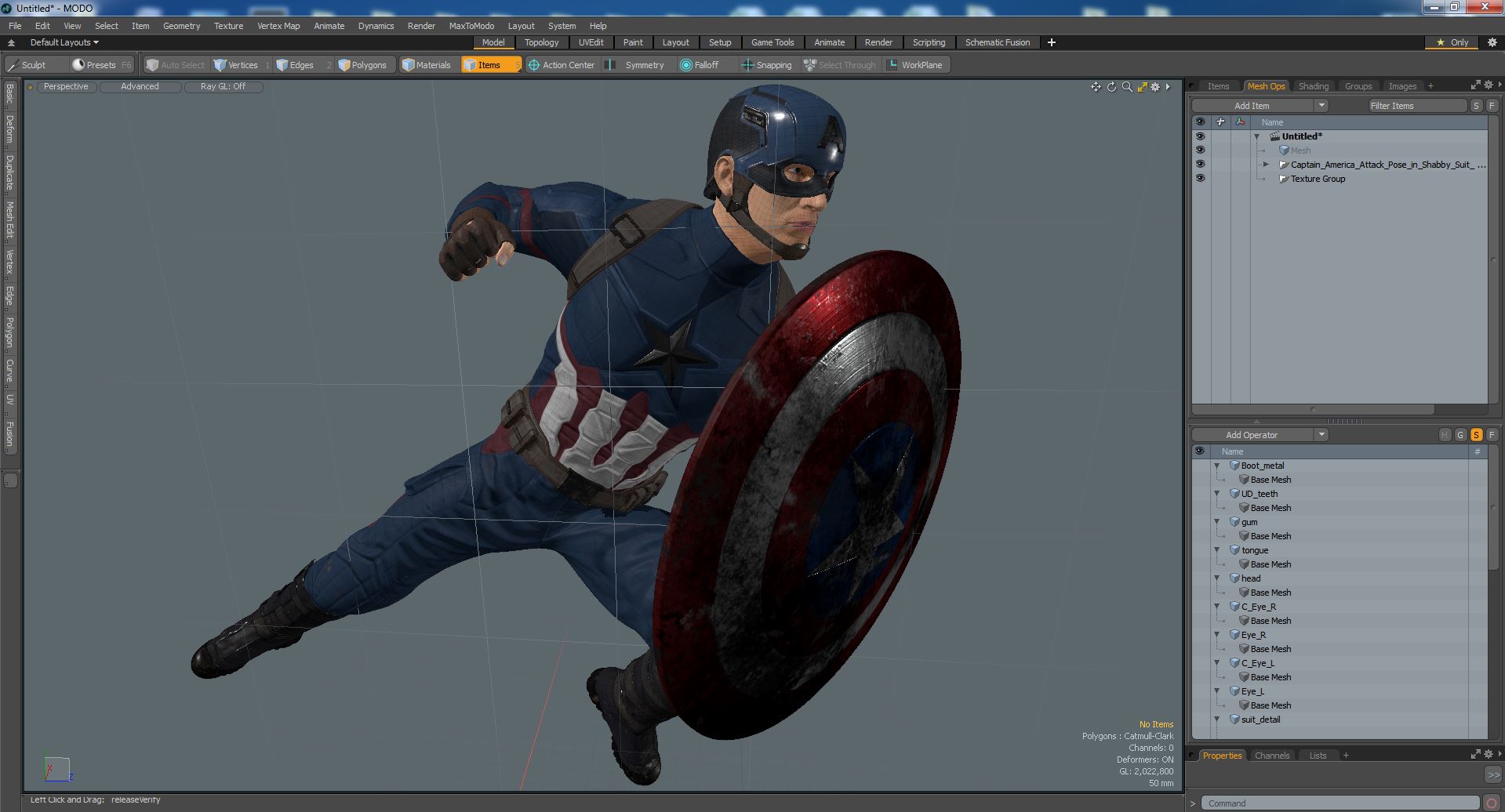Click in the Command input field
Viewport: 1505px width, 812px height.
[1340, 803]
